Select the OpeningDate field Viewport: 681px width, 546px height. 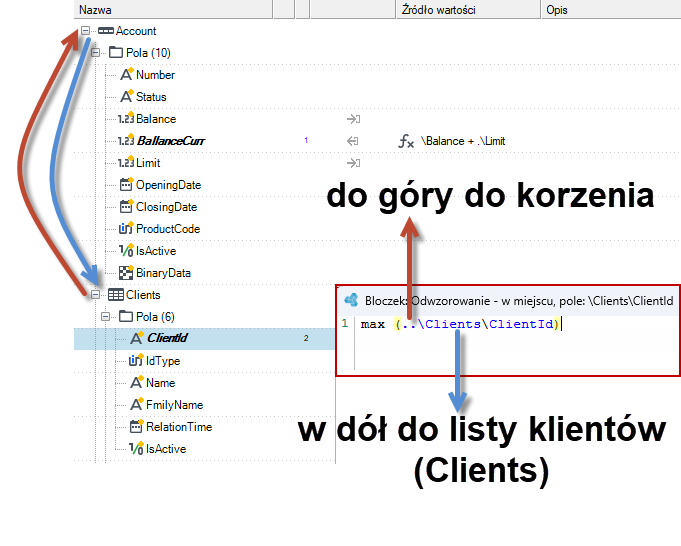pos(169,185)
